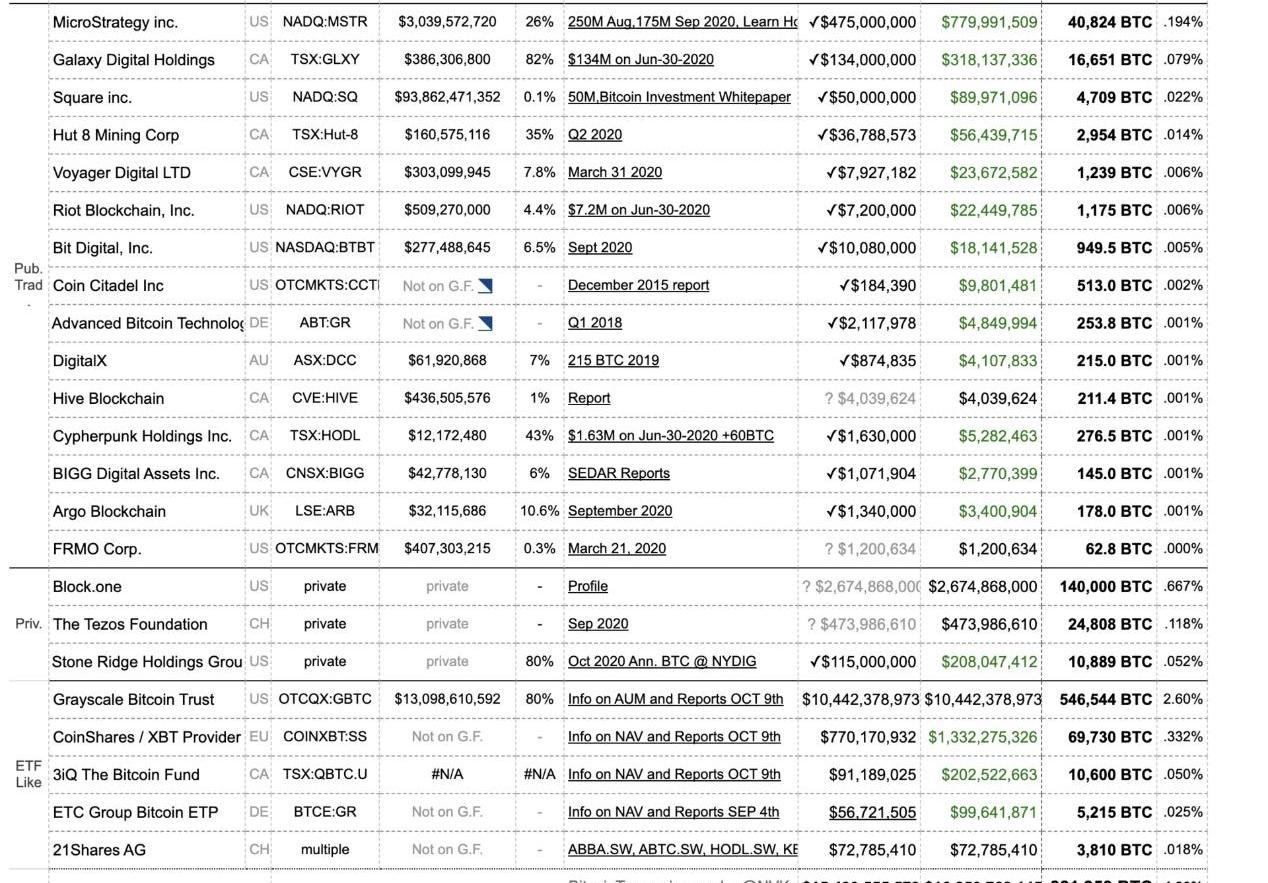Follow the "215 BTC 2019" DigitalX link
Image resolution: width=1268 pixels, height=883 pixels.
coord(613,361)
